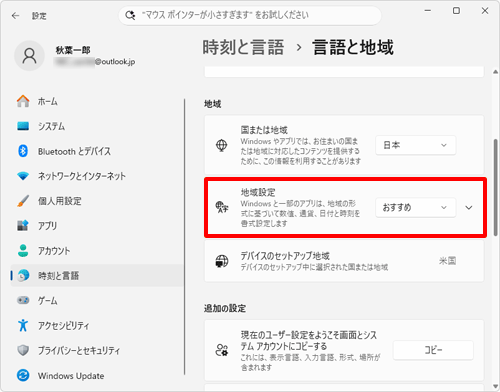This screenshot has height=392, width=500.
Task: Click the ゲーム controller icon
Action: pos(23,300)
